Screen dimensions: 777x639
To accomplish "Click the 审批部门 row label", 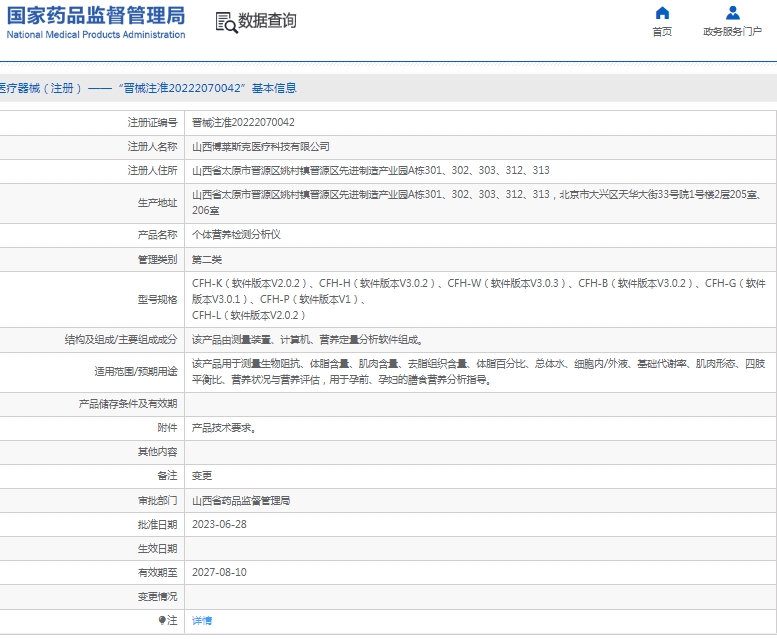I will (x=157, y=501).
